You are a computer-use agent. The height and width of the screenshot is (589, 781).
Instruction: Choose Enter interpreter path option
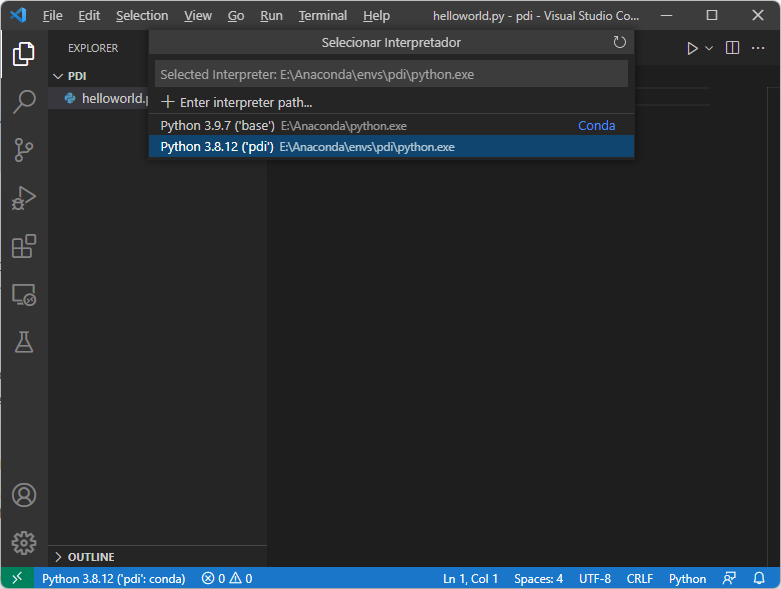391,103
